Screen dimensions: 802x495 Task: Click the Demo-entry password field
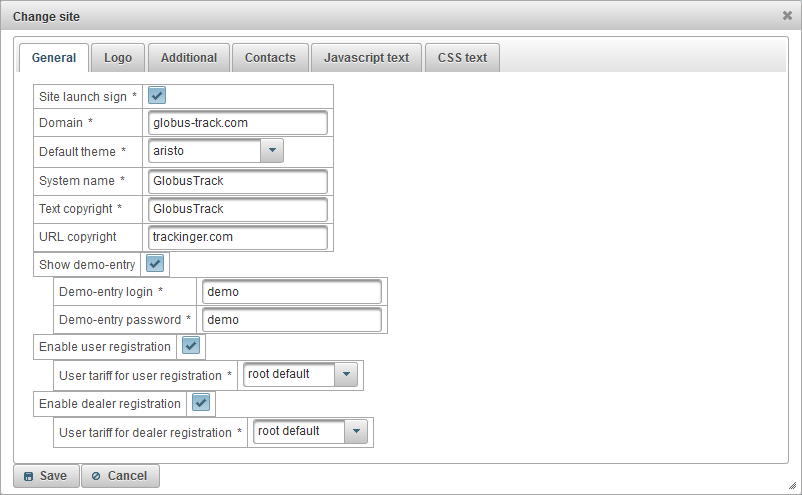tap(292, 320)
